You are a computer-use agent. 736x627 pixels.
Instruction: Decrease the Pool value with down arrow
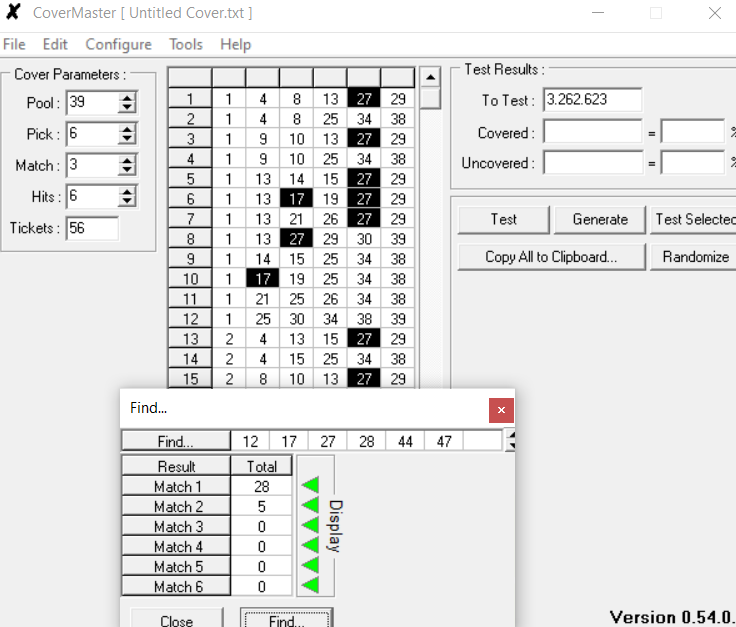click(x=127, y=108)
